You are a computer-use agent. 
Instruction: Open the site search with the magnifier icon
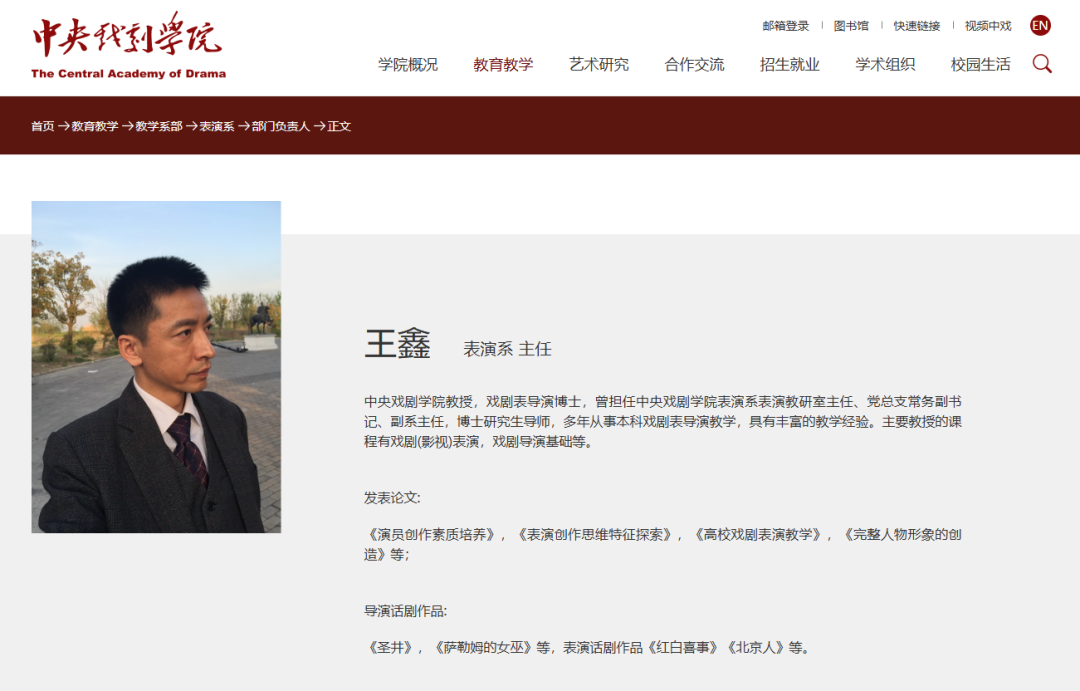[x=1042, y=63]
